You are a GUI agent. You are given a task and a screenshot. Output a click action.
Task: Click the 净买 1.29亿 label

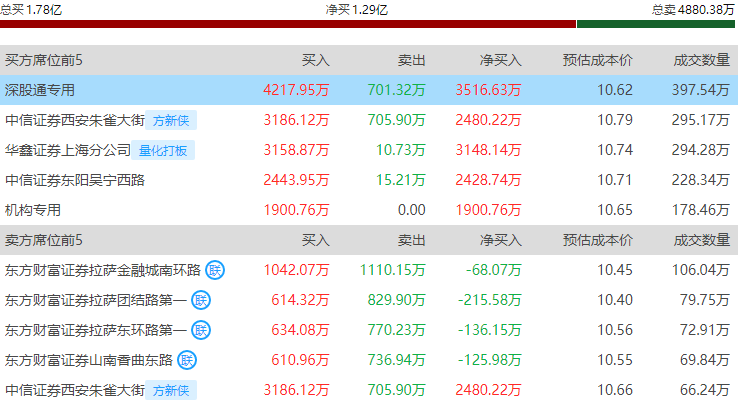pos(357,9)
